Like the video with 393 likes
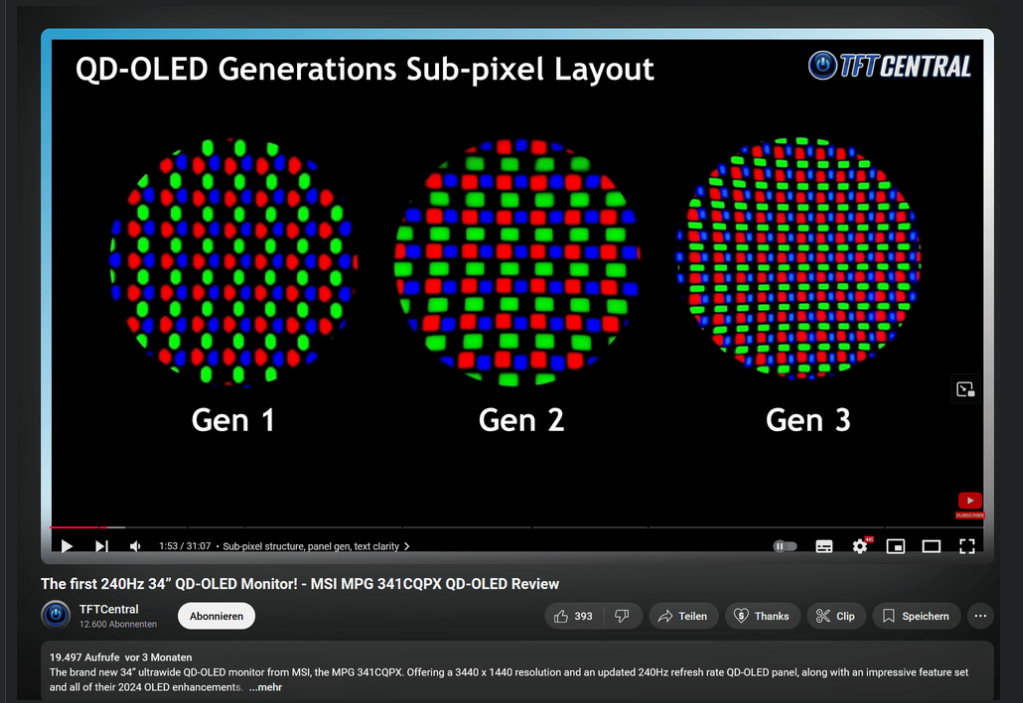Screen dimensions: 1023x703 click(x=573, y=616)
